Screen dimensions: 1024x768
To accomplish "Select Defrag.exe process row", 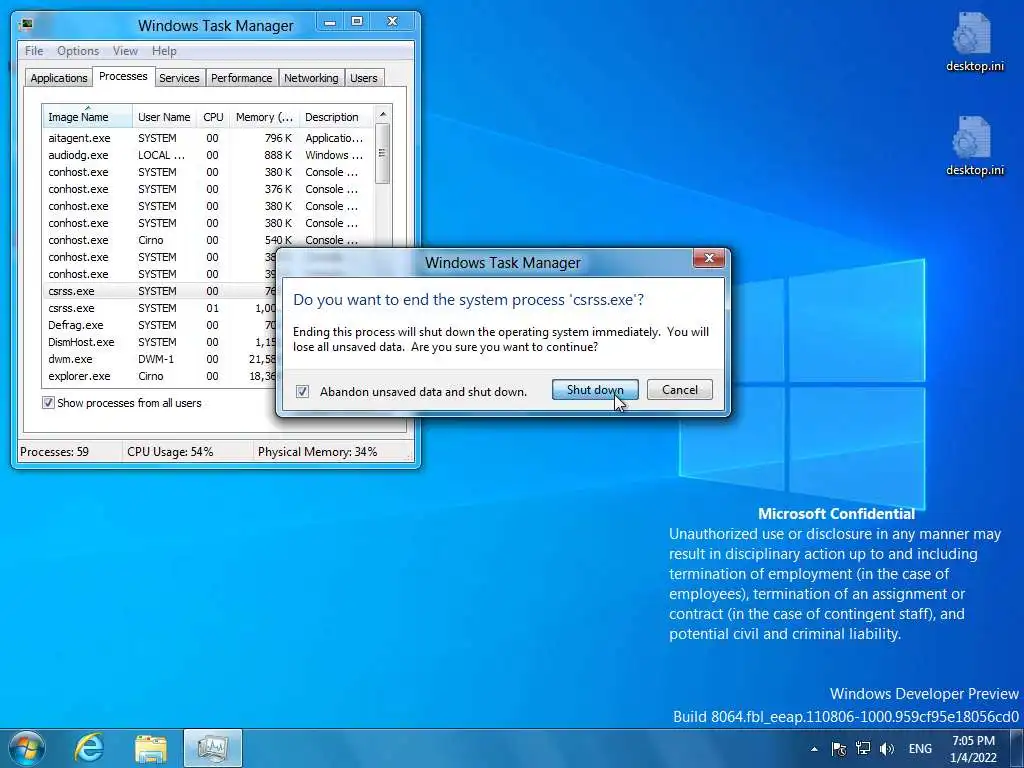I will [160, 325].
